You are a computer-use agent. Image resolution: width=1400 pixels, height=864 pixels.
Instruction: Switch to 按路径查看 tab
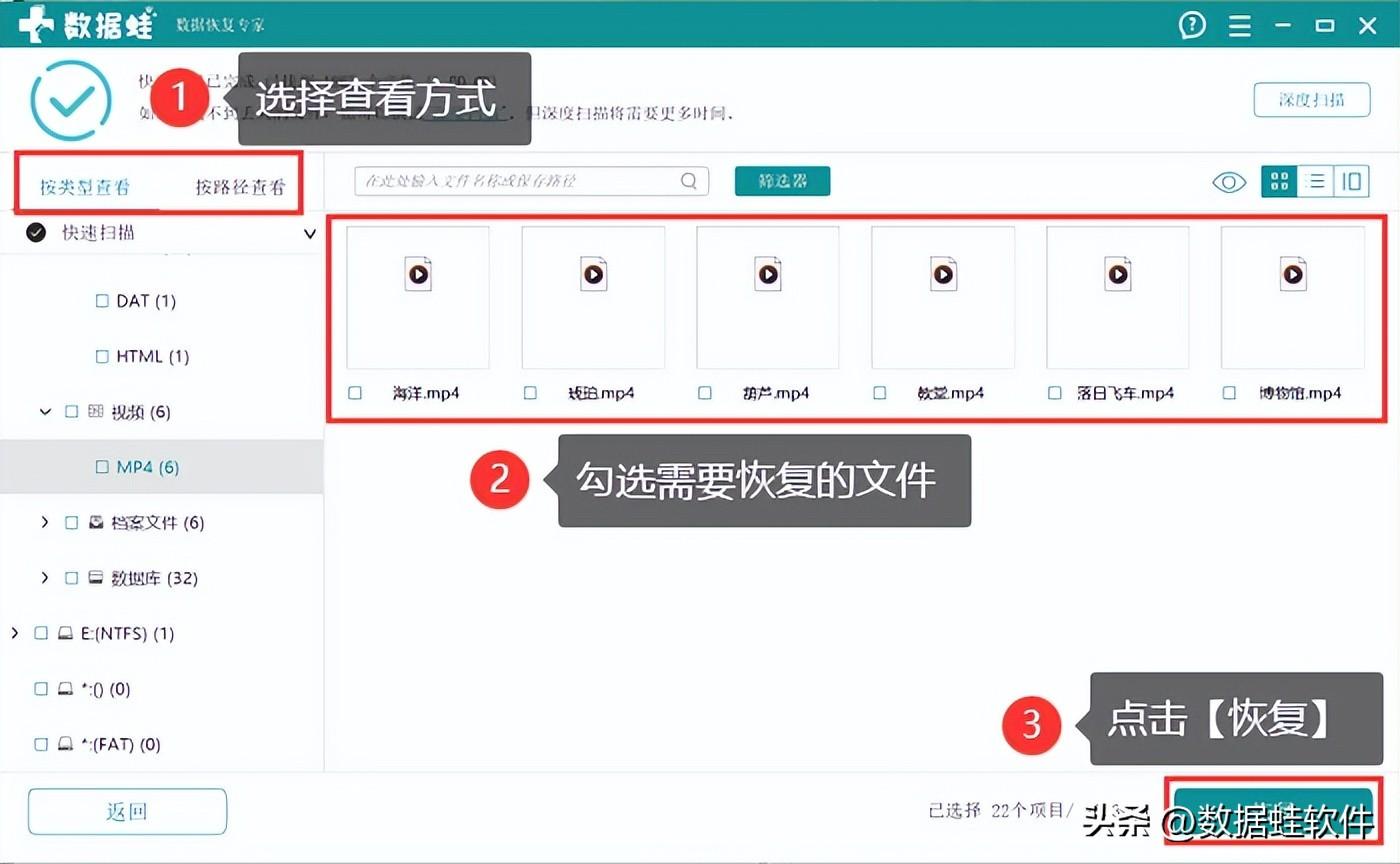[240, 186]
